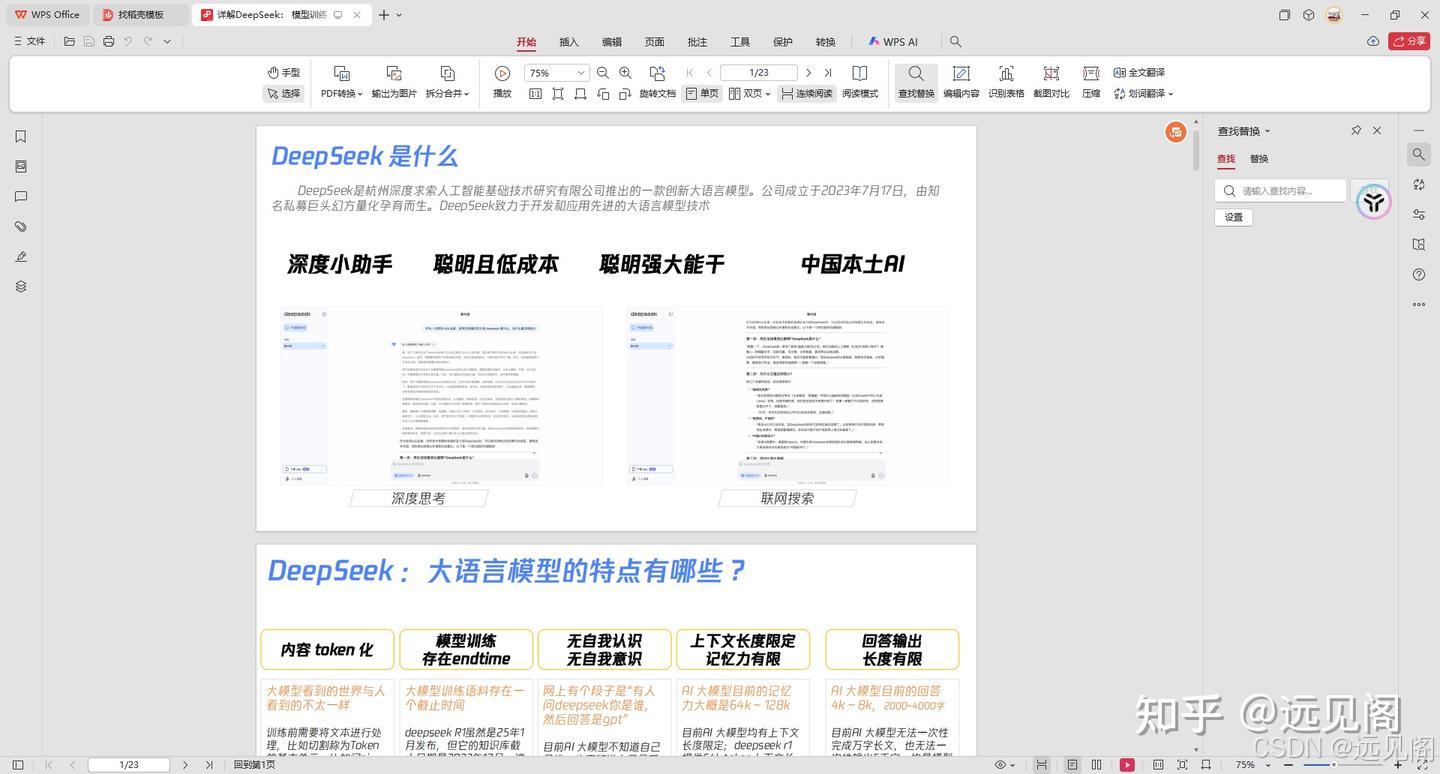Click the 压缩 compress tool

[1091, 82]
